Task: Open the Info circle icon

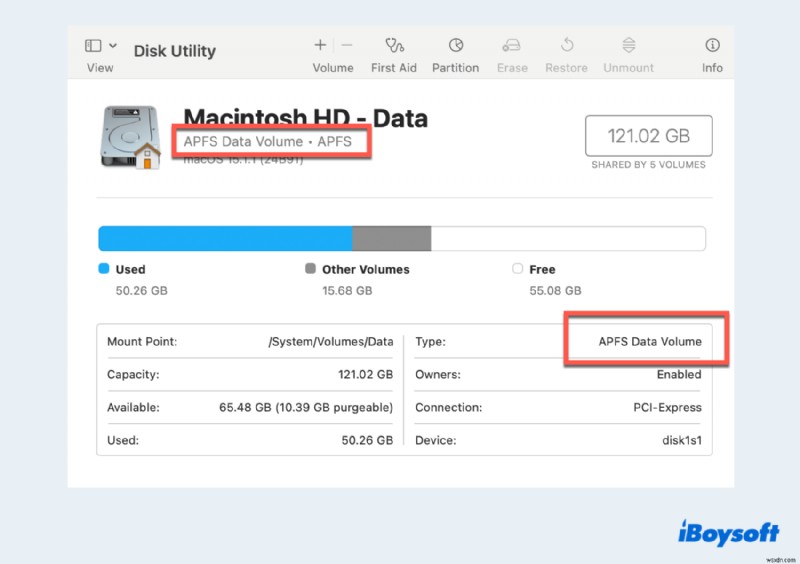Action: coord(712,45)
